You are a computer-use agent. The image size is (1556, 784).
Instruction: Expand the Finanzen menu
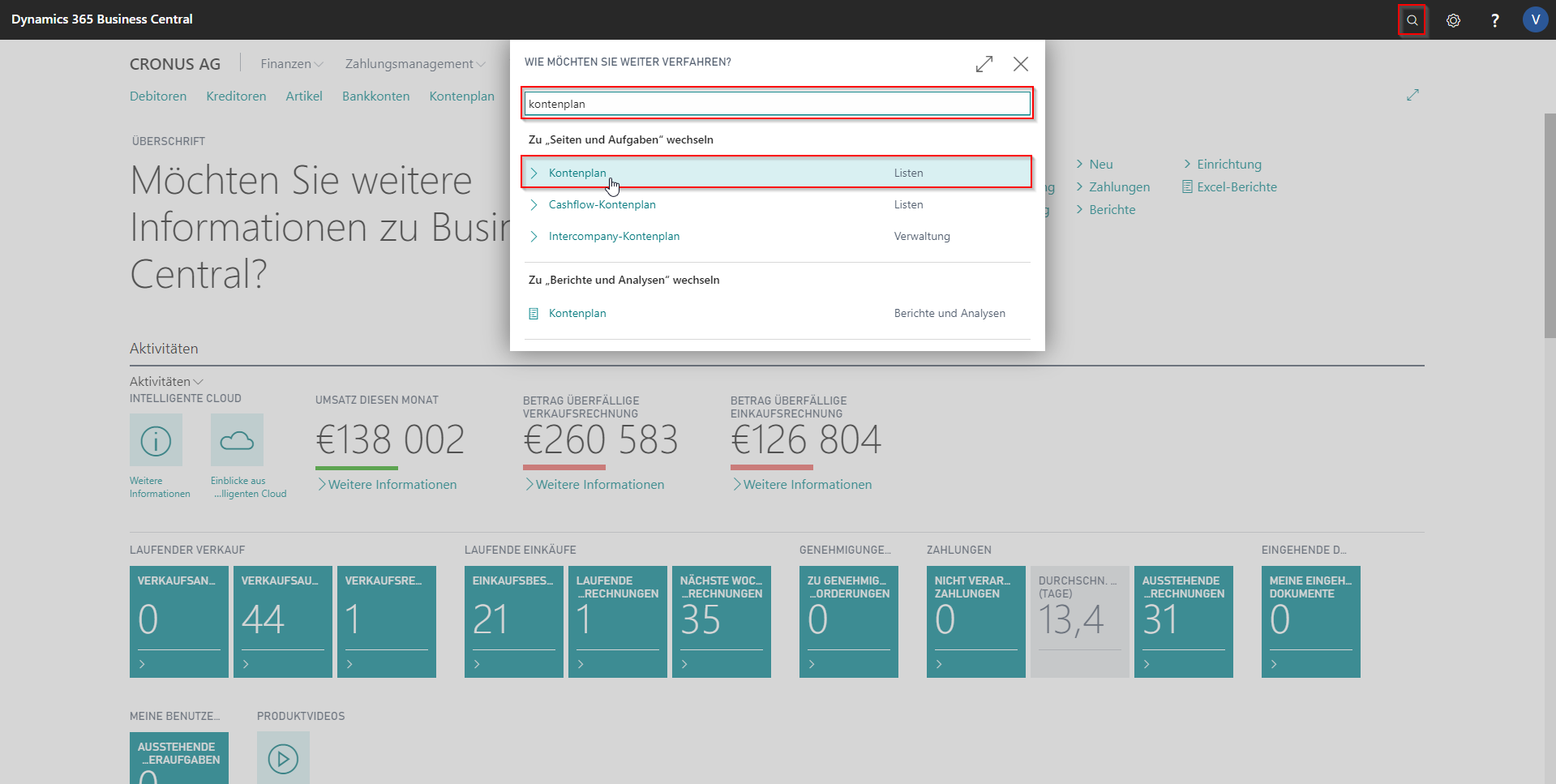click(291, 63)
